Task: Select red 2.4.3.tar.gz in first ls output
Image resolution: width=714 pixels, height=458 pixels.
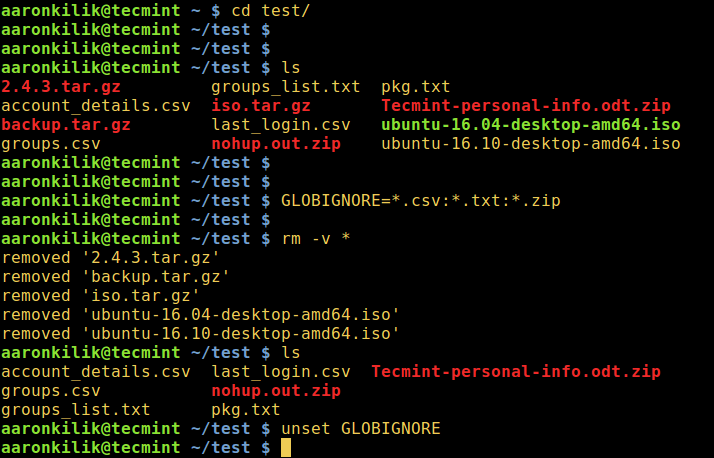Action: [x=61, y=86]
